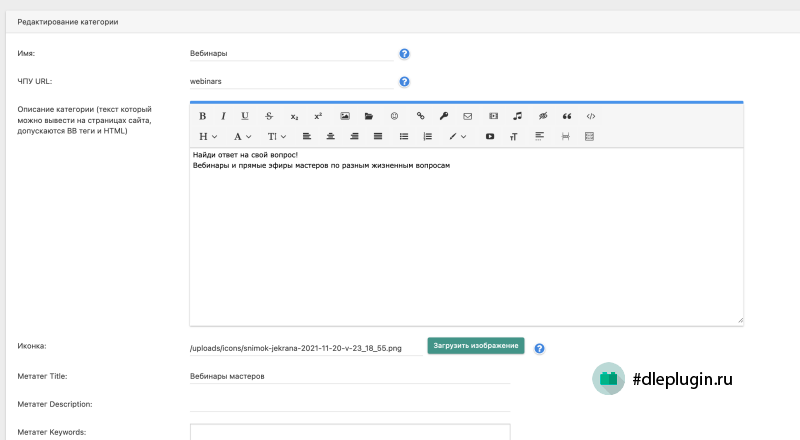Center align the text

click(x=331, y=136)
